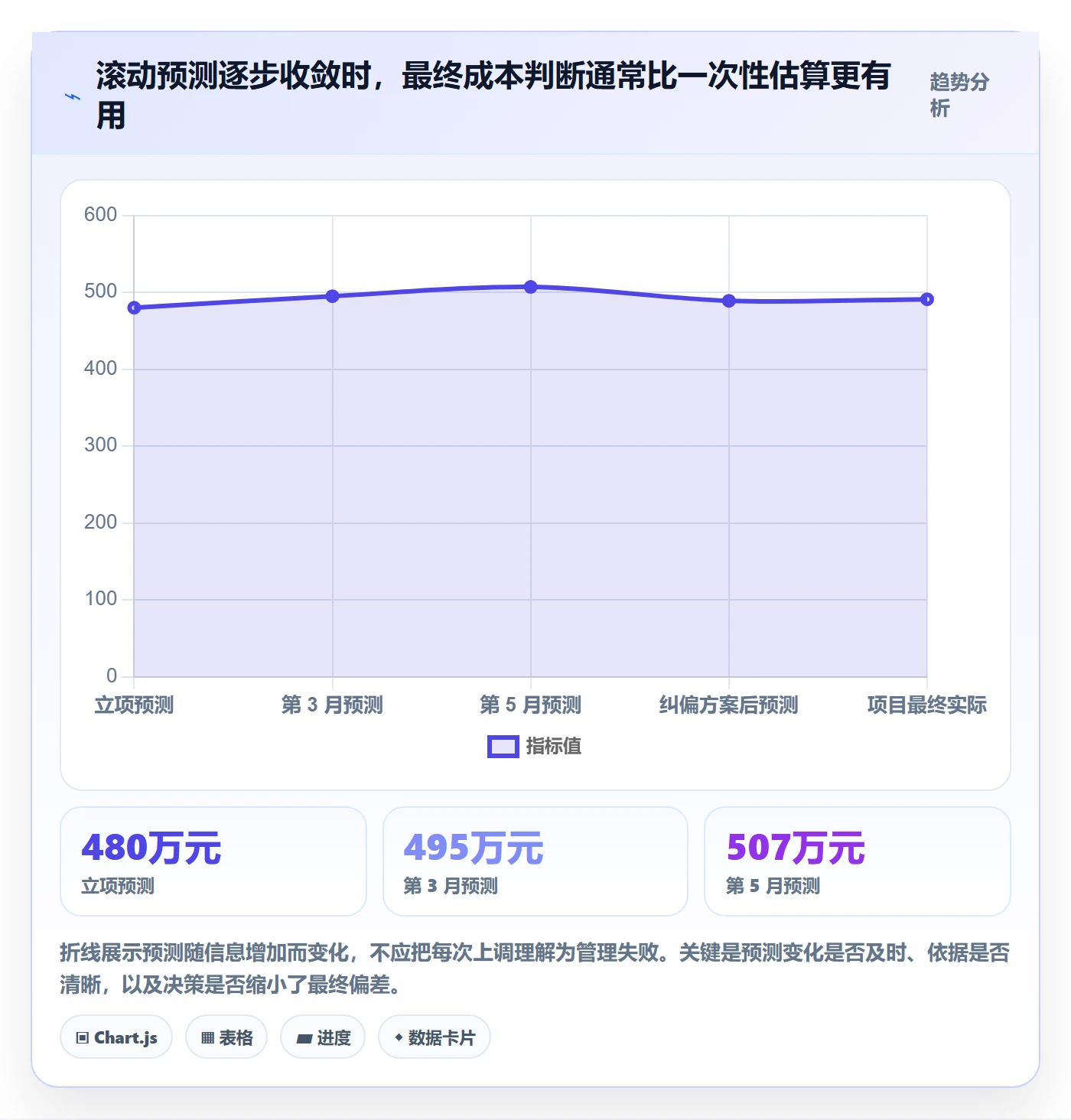
Task: Click the diamond icon in the 数据卡片 chip
Action: click(399, 1037)
